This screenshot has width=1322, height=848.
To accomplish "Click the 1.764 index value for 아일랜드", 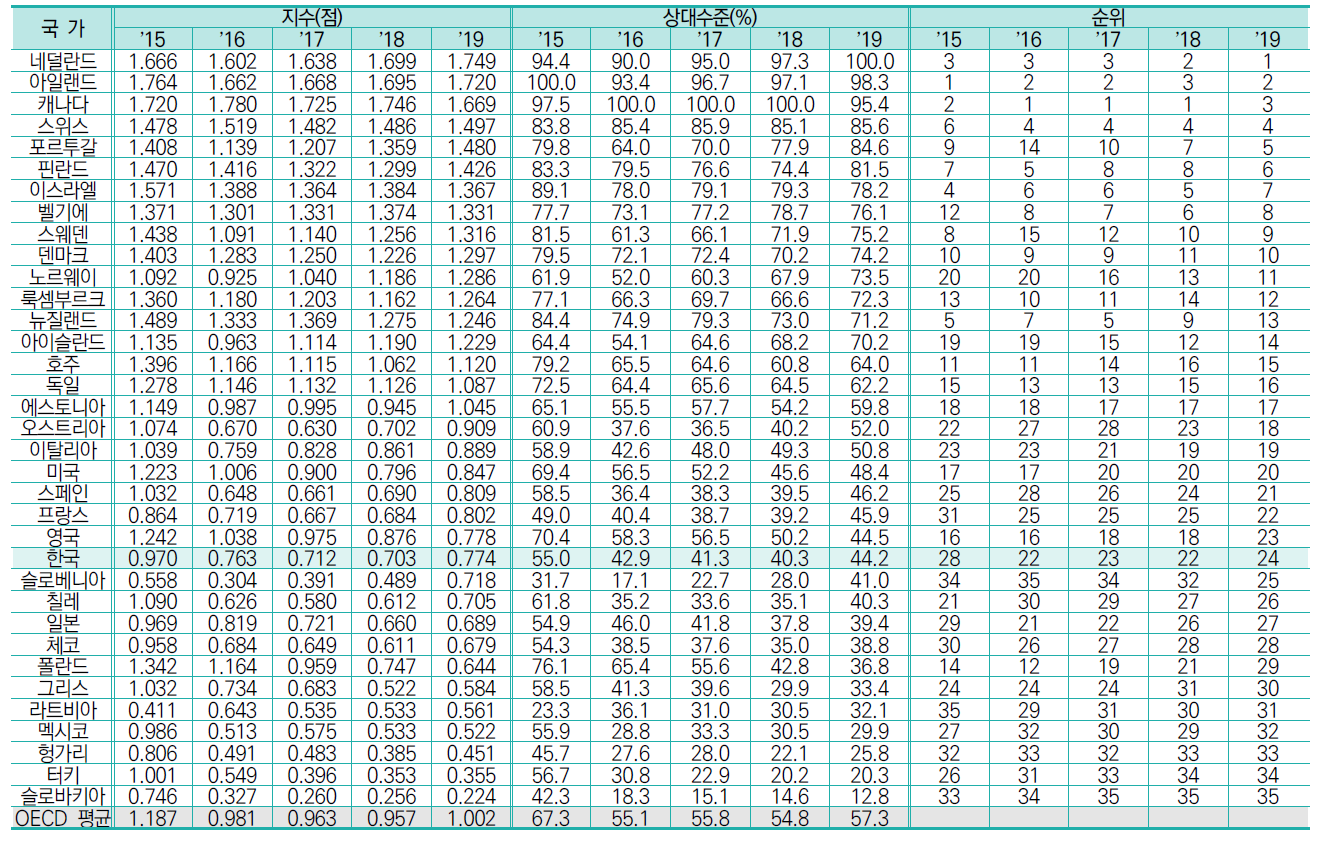I will (153, 83).
